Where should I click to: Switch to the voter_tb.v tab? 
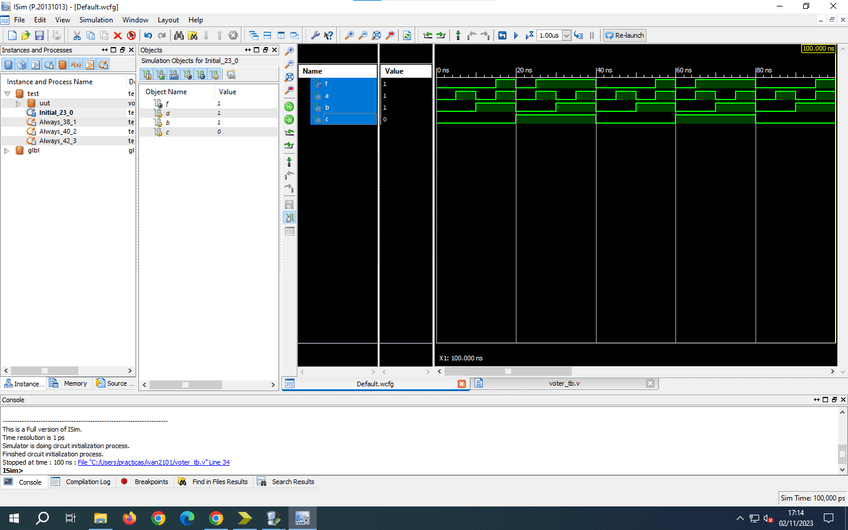tap(563, 383)
